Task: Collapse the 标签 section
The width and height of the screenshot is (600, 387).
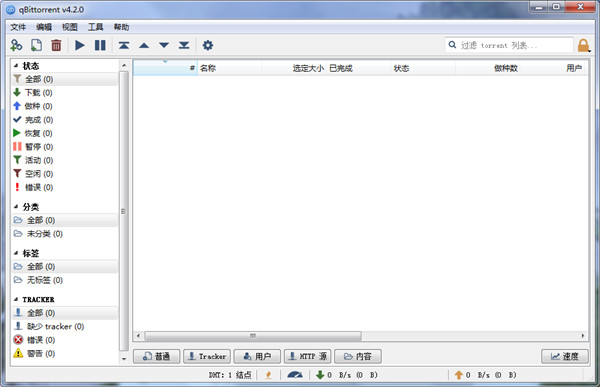Action: click(16, 253)
